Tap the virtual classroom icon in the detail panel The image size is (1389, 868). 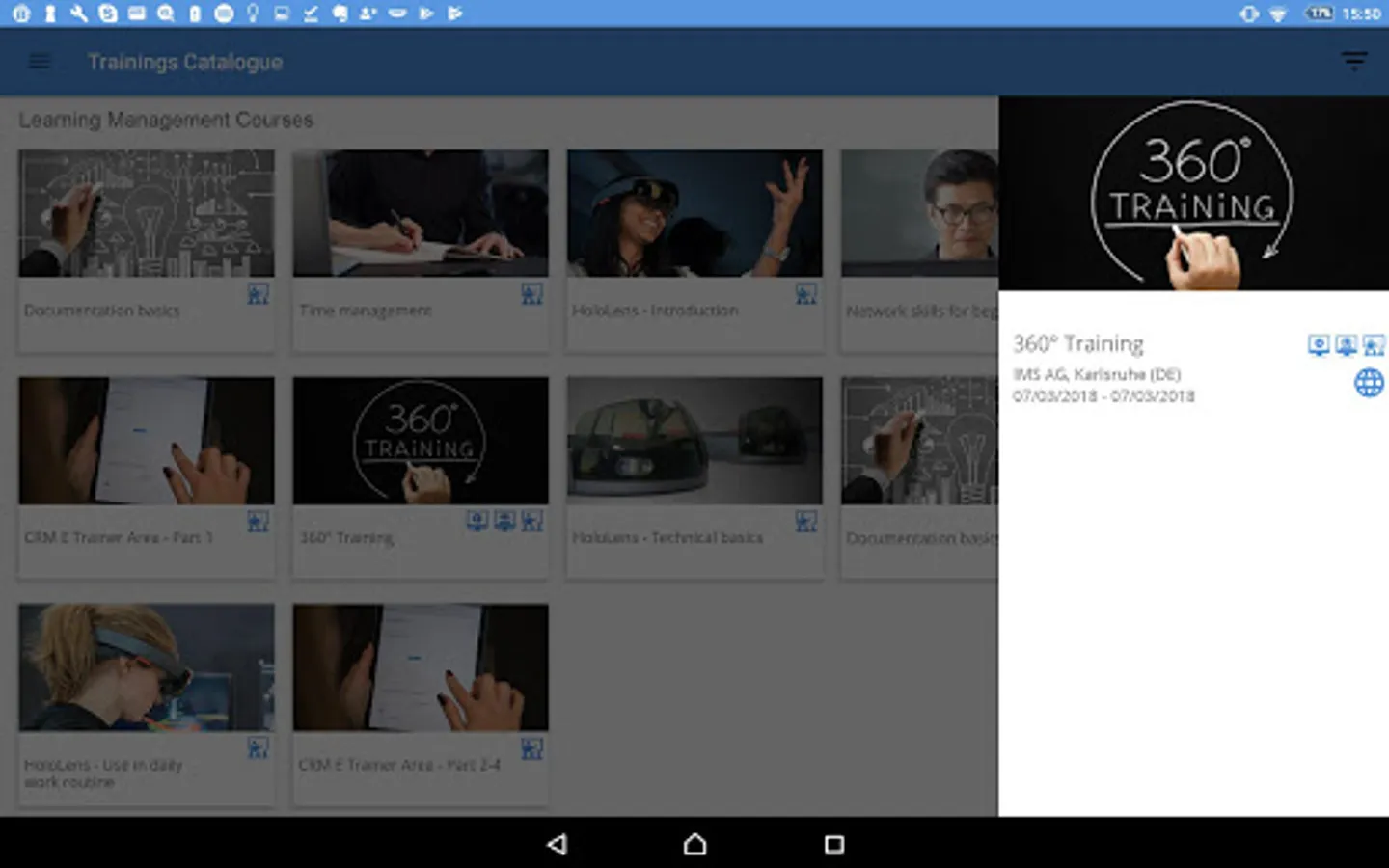[x=1346, y=345]
